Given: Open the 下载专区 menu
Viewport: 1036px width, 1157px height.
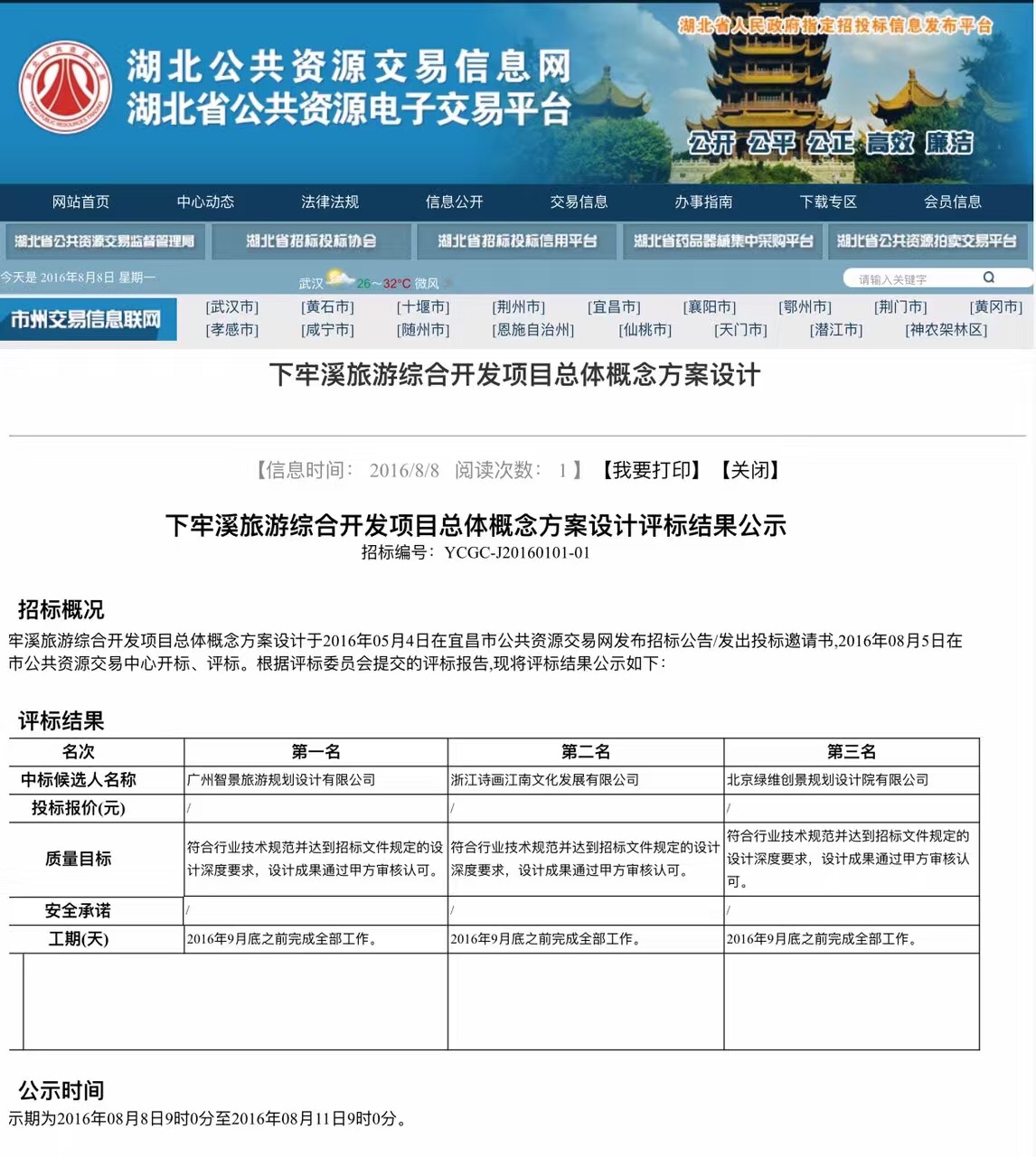Looking at the screenshot, I should [x=828, y=202].
